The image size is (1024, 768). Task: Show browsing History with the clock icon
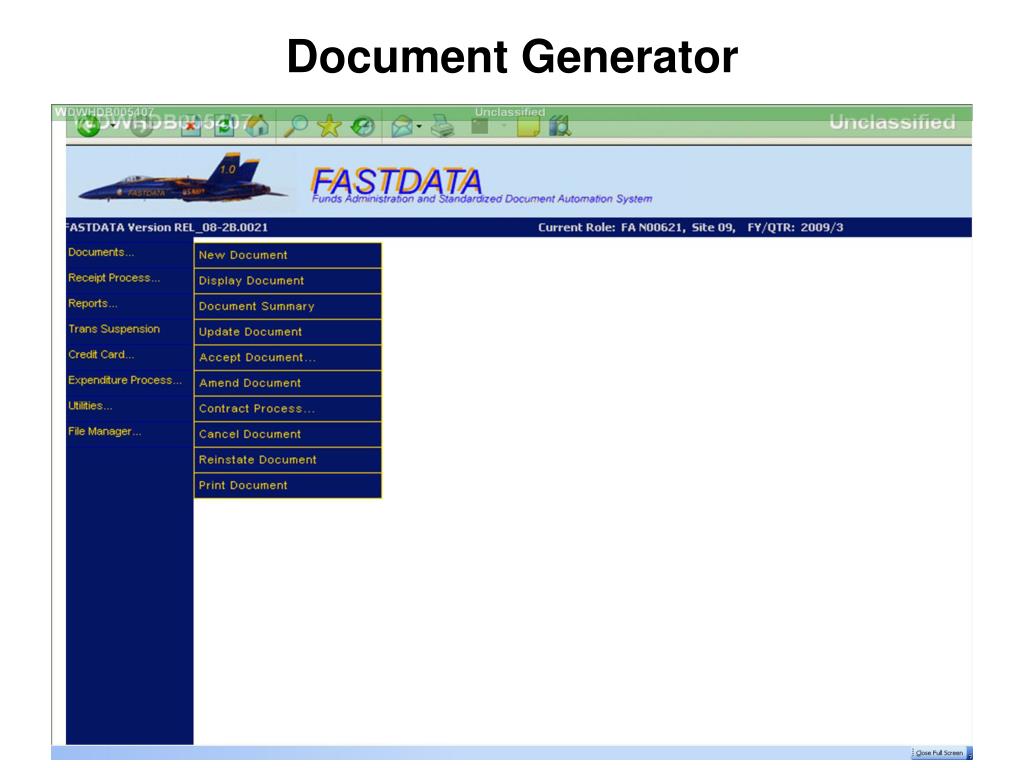point(363,125)
